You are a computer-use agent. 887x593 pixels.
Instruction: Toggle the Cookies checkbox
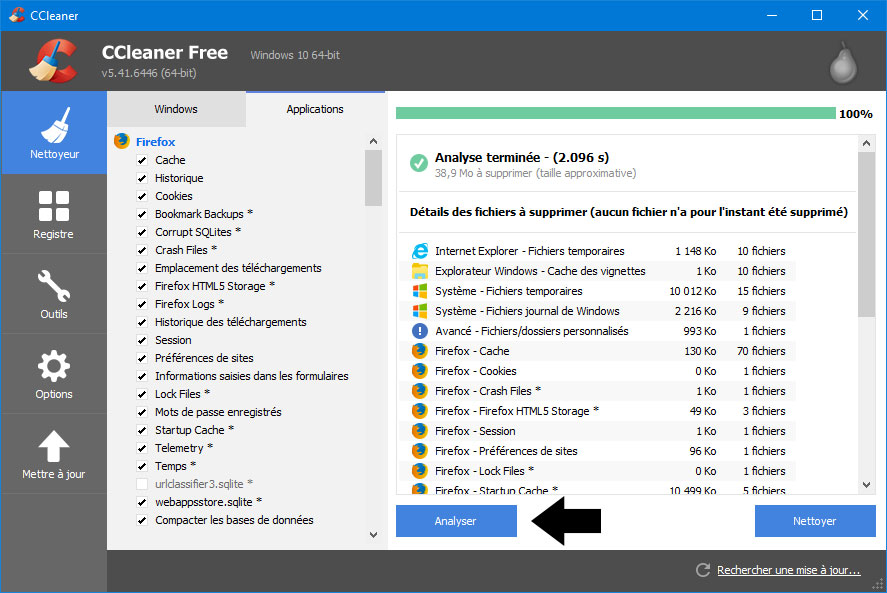[x=142, y=196]
